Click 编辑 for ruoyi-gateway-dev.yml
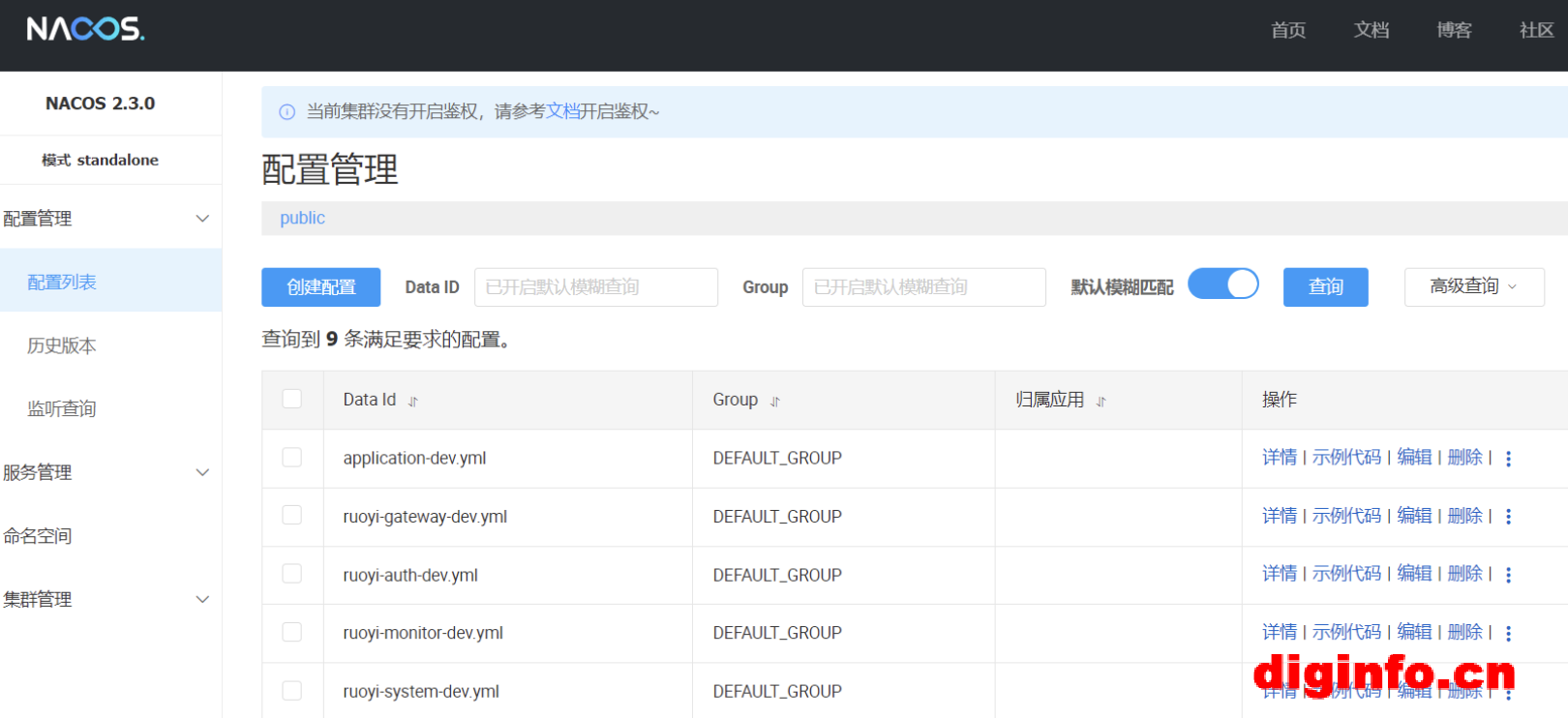 tap(1414, 516)
